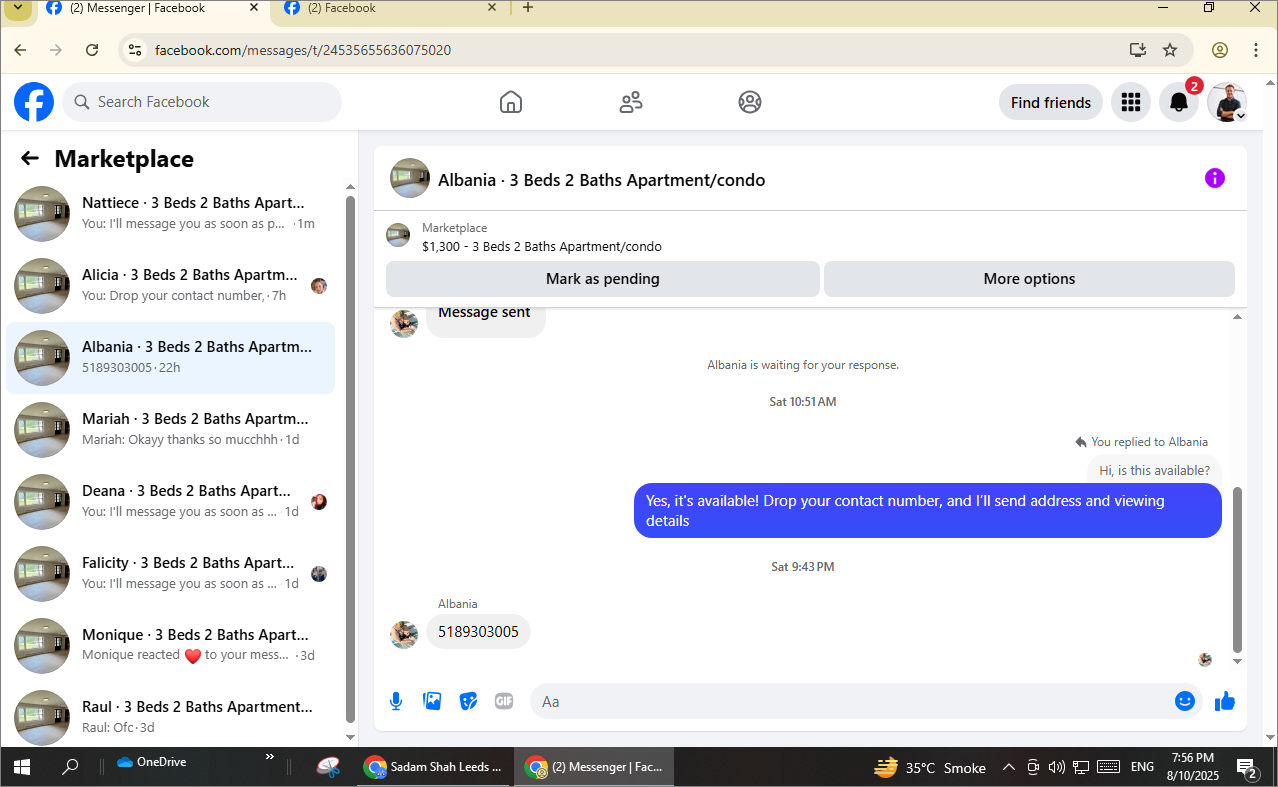Open the tab search dropdown arrow
1278x787 pixels.
[17, 8]
